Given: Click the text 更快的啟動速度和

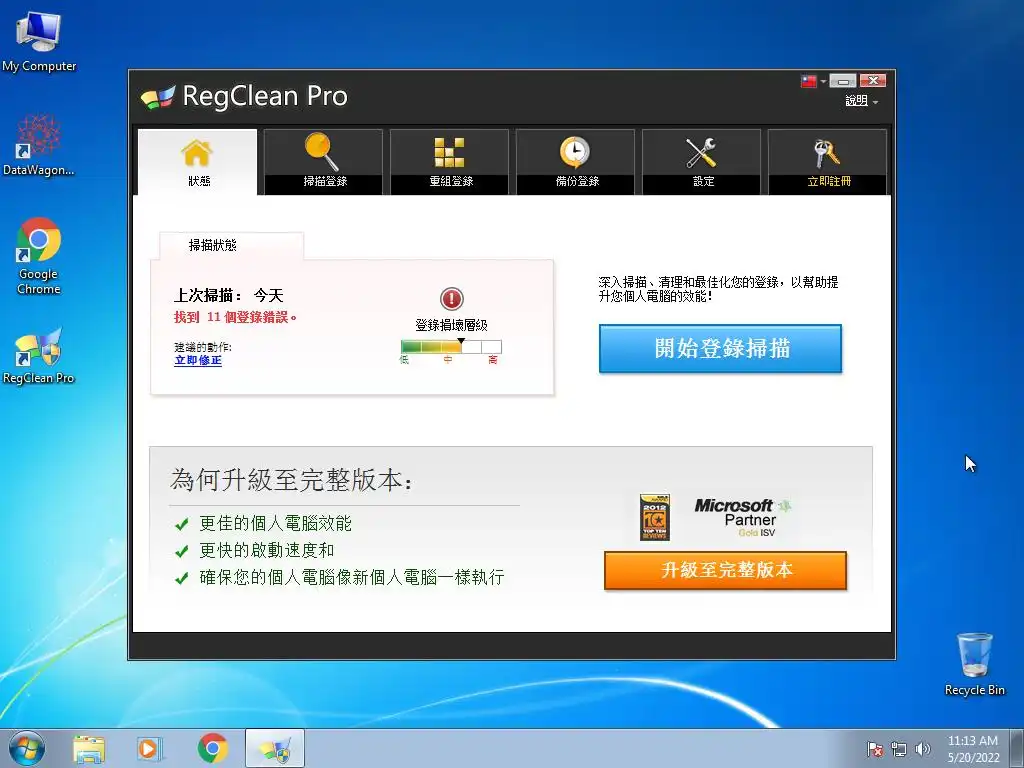Looking at the screenshot, I should point(266,551).
